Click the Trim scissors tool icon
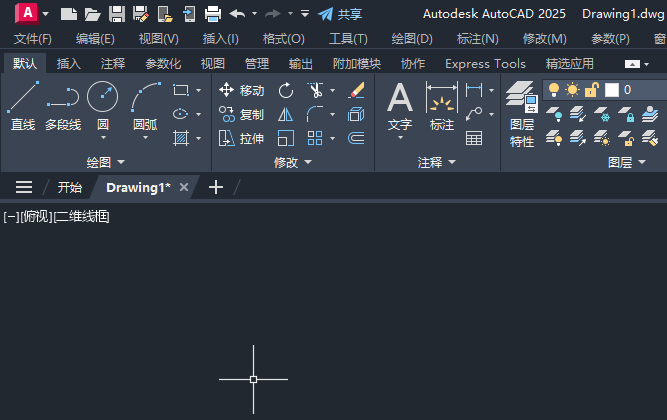Viewport: 667px width, 420px height. [x=315, y=90]
